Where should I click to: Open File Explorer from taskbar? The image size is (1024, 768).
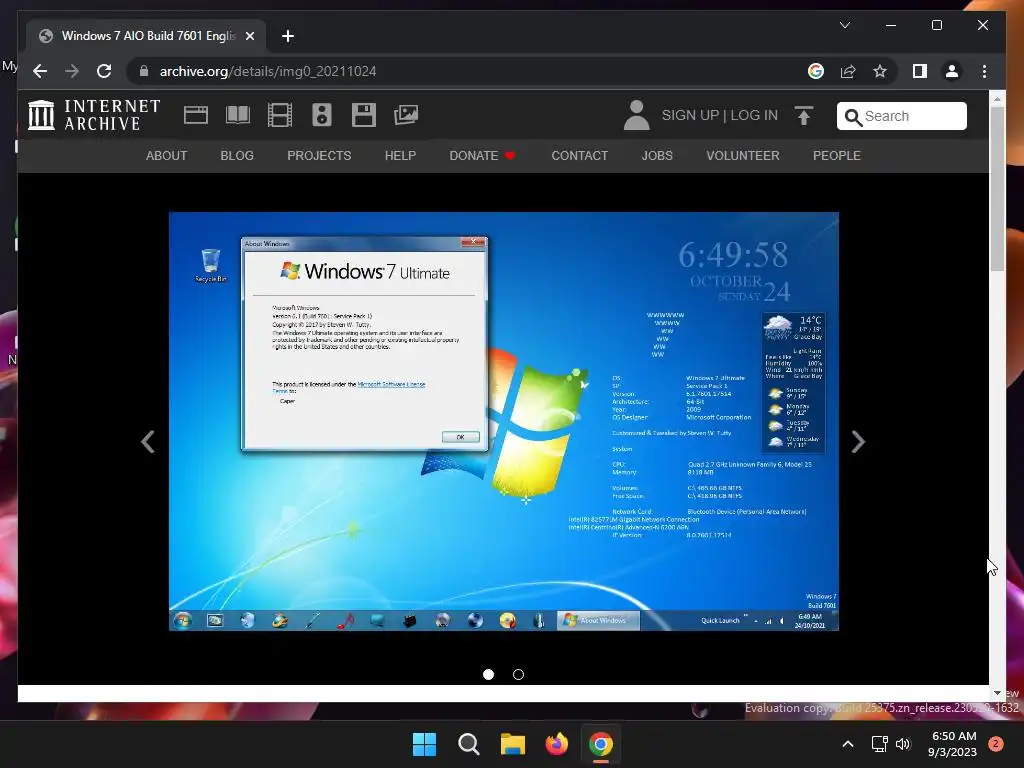513,744
